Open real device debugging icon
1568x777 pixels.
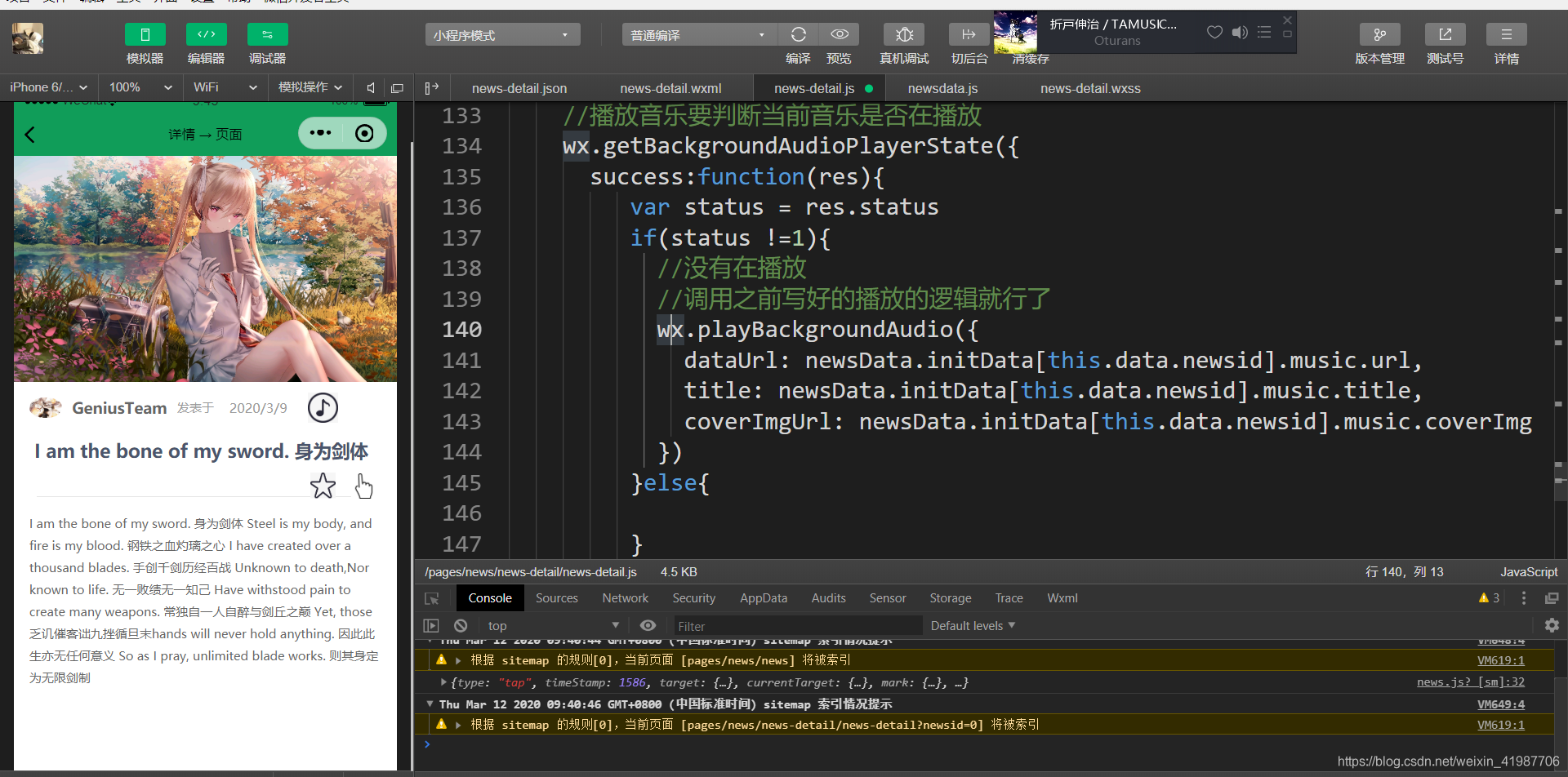pos(904,34)
